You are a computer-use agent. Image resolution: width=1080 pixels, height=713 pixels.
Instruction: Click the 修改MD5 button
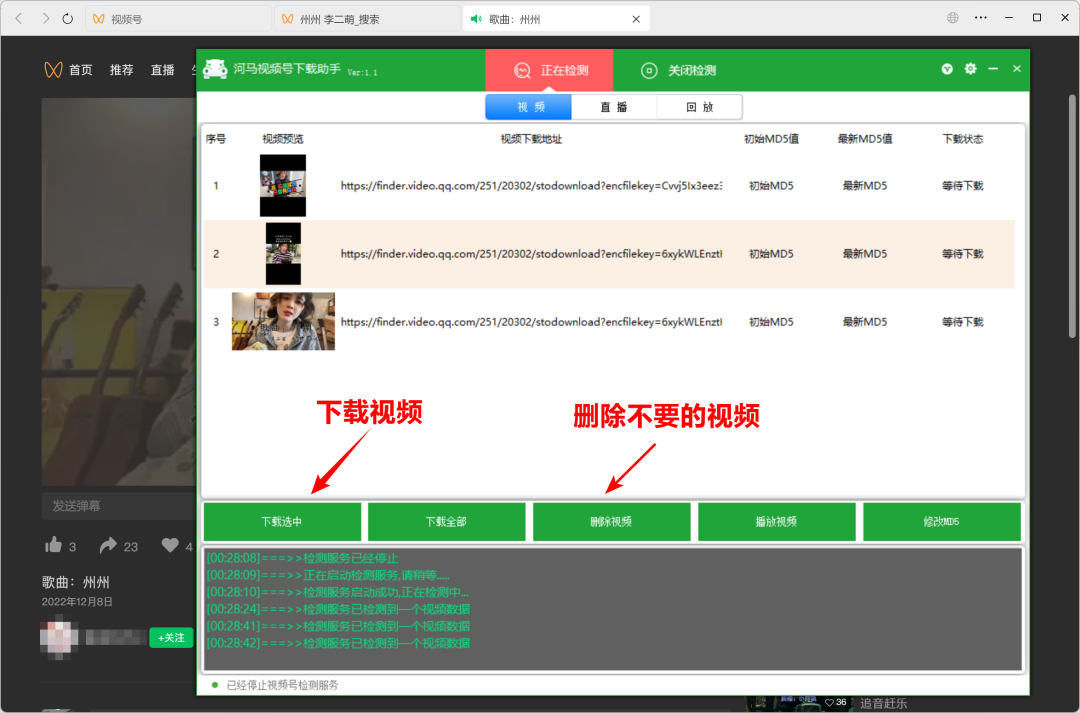point(941,521)
